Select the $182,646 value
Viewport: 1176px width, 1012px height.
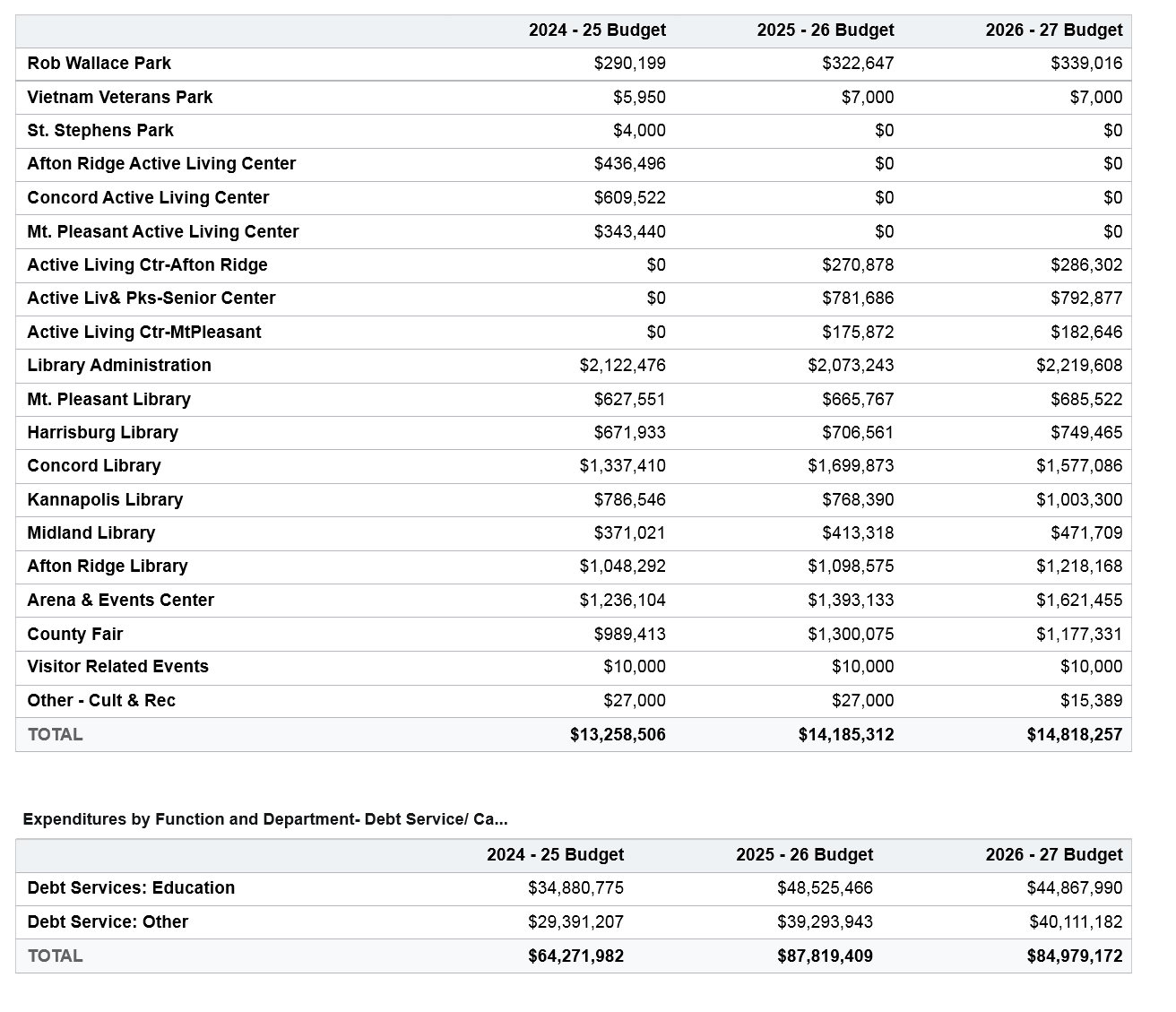point(1086,333)
